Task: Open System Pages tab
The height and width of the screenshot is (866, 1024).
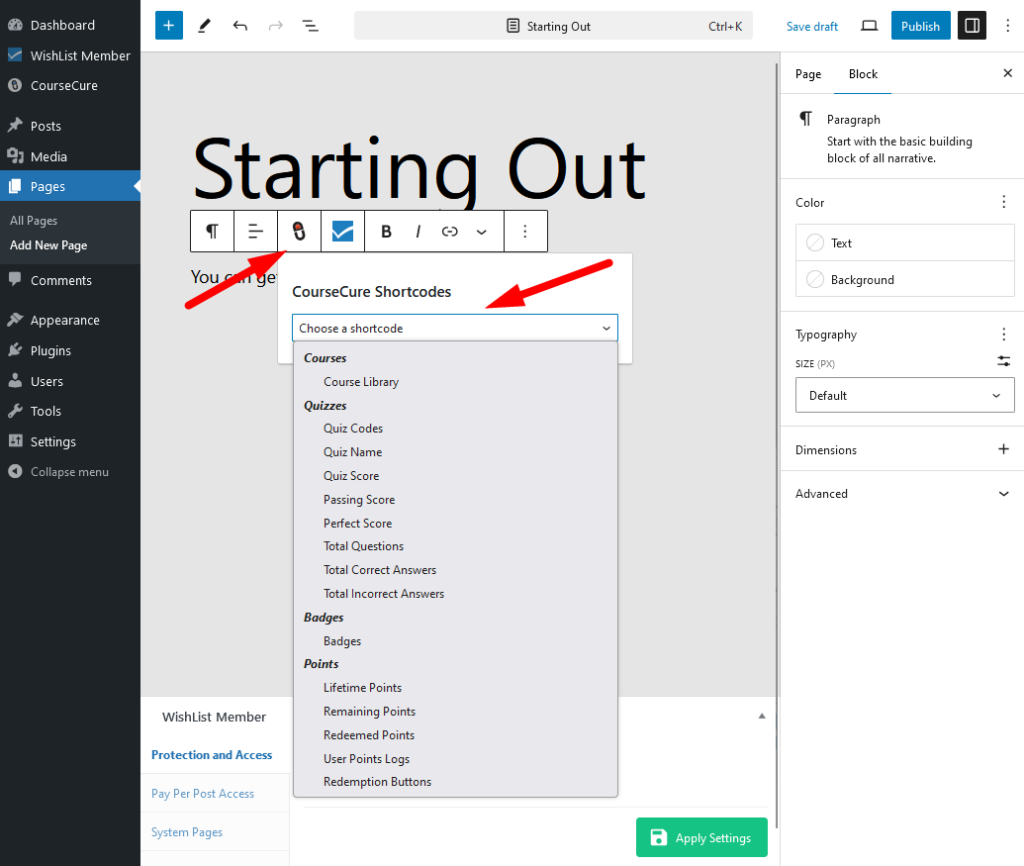Action: coord(187,832)
